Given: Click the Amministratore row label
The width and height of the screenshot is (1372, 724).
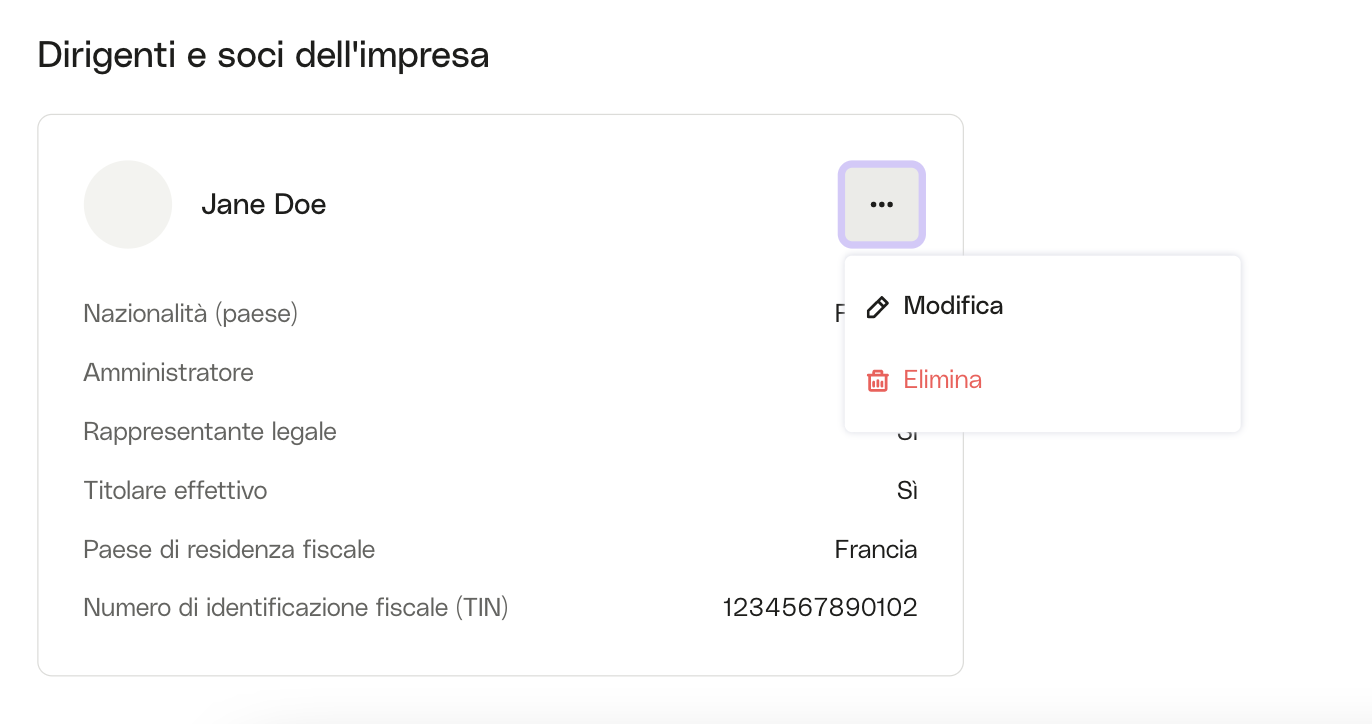Looking at the screenshot, I should point(168,373).
